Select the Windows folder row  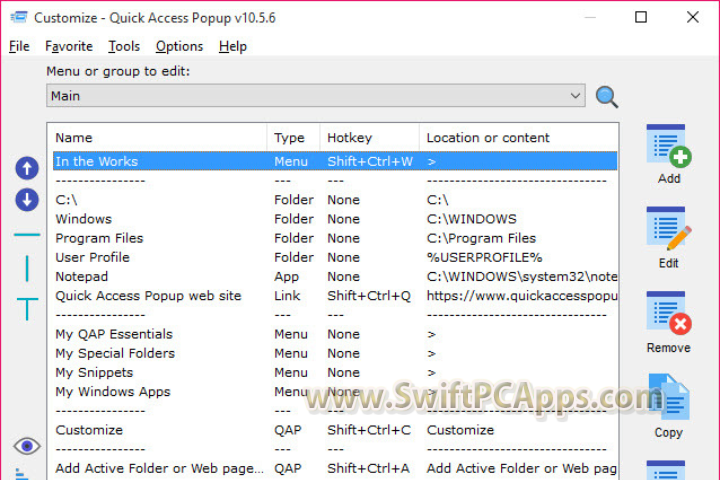[335, 219]
